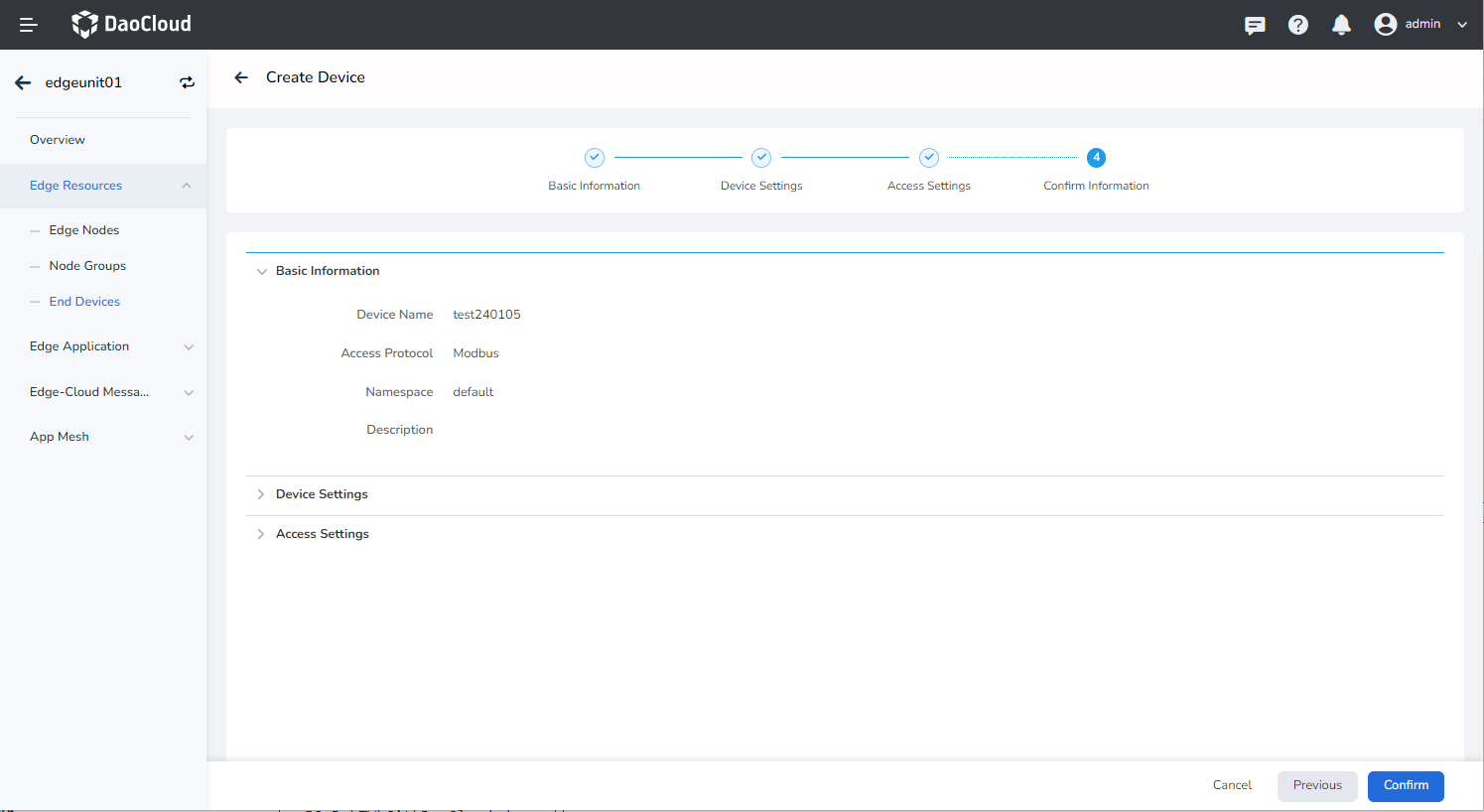This screenshot has height=812, width=1484.
Task: Click the Cancel link
Action: point(1232,785)
